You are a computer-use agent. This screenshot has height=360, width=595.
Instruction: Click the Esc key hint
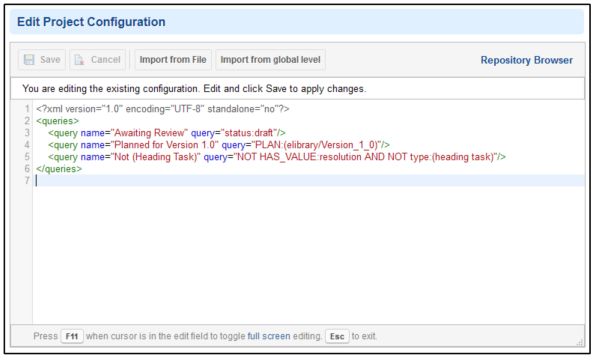pos(337,336)
